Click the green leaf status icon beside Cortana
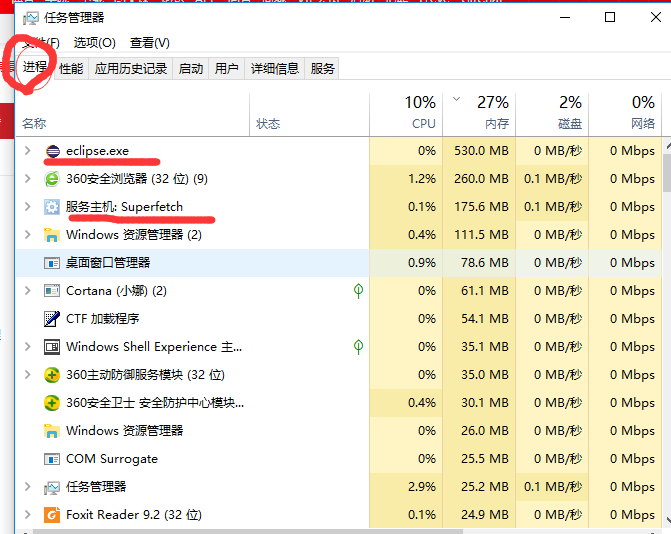 pos(359,291)
